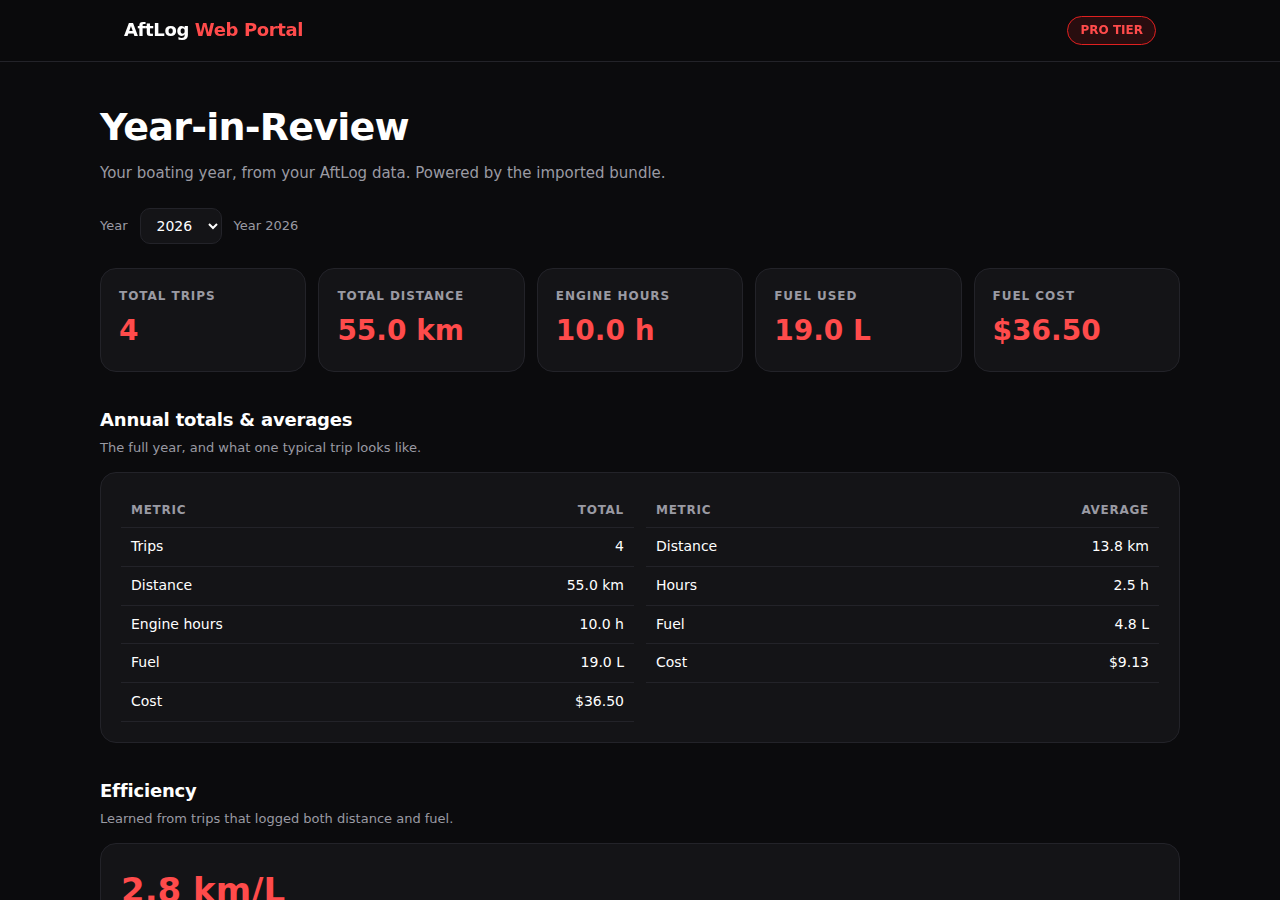Click the AVERAGE column header
1280x900 pixels.
(x=1115, y=510)
